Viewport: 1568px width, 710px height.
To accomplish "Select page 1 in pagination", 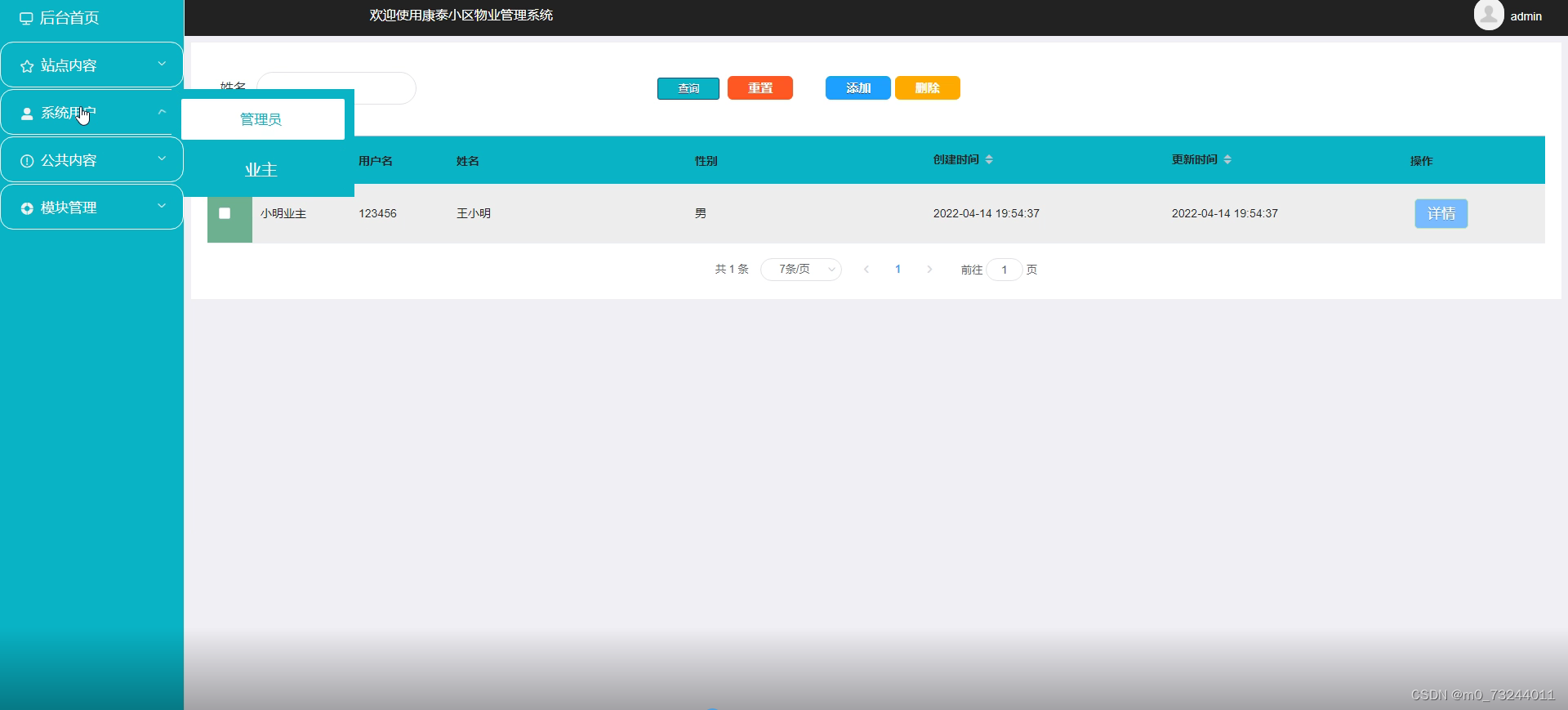I will pos(898,269).
